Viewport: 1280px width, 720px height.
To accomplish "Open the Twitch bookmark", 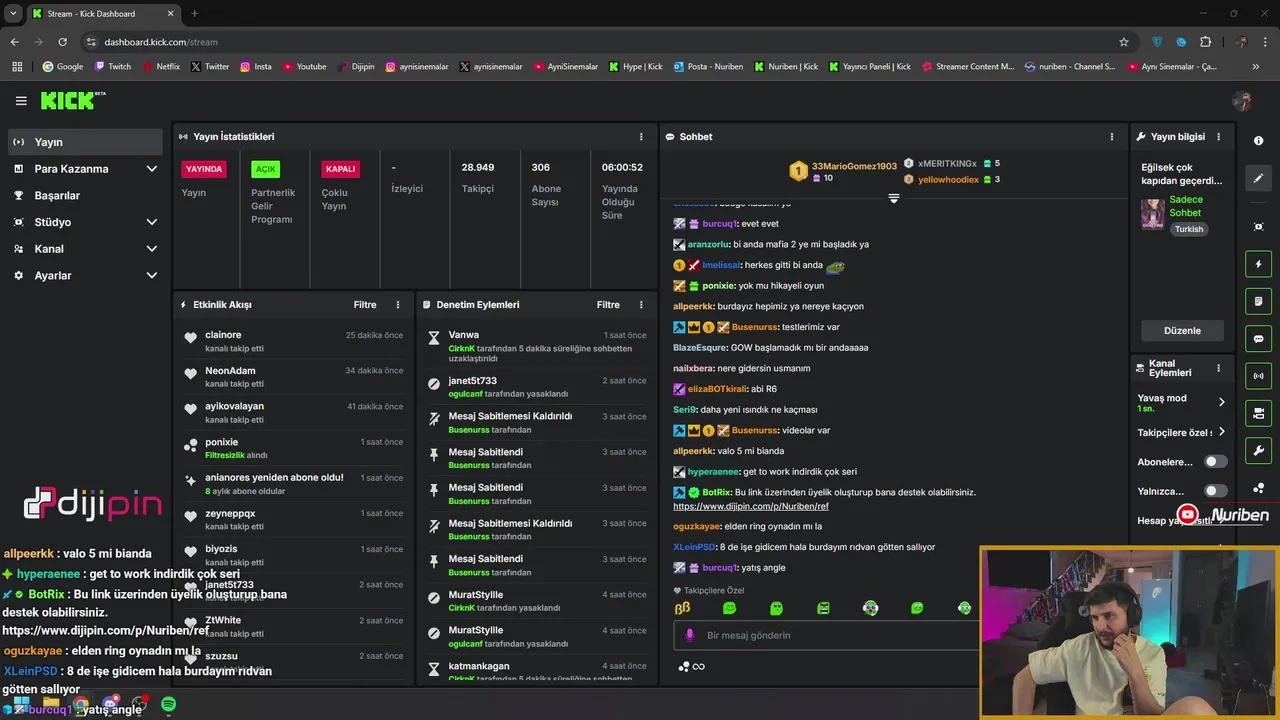I will [112, 67].
